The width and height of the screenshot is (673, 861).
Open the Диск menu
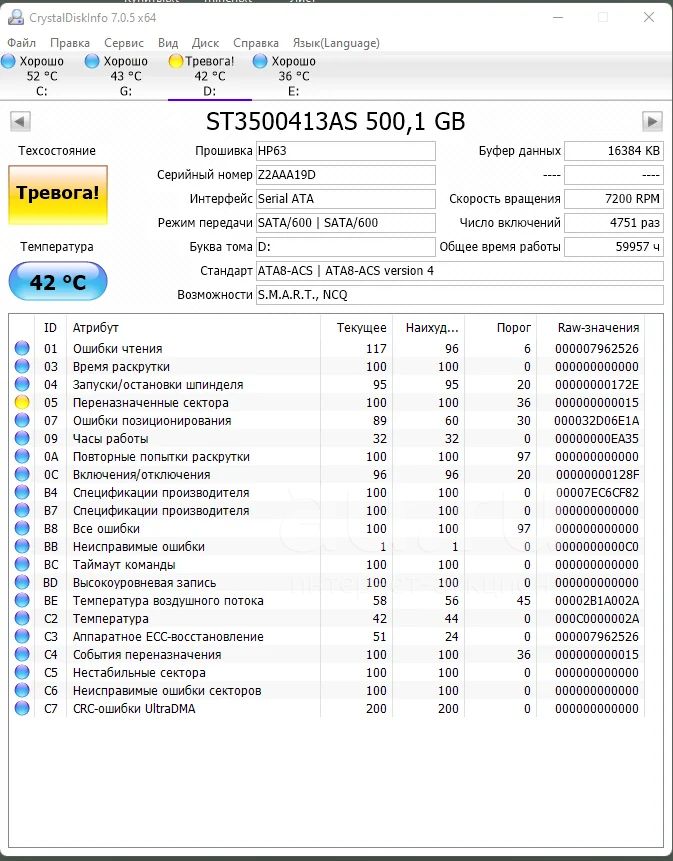point(205,43)
